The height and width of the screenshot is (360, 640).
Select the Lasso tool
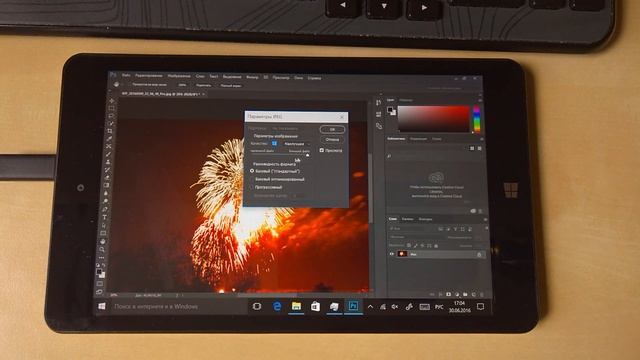click(x=111, y=116)
